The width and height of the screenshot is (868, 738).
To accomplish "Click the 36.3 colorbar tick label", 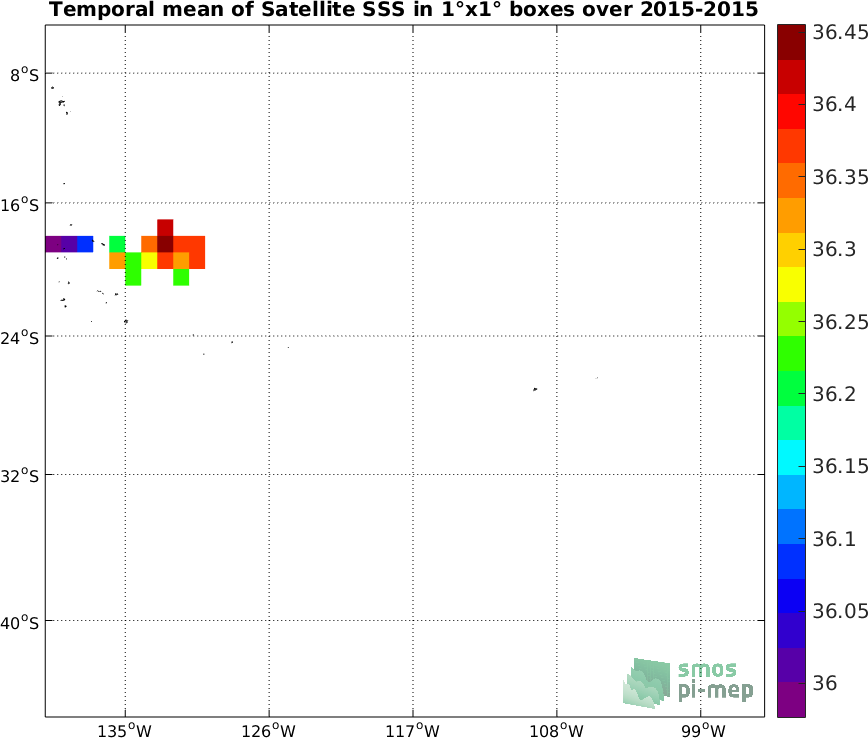I will tap(834, 249).
